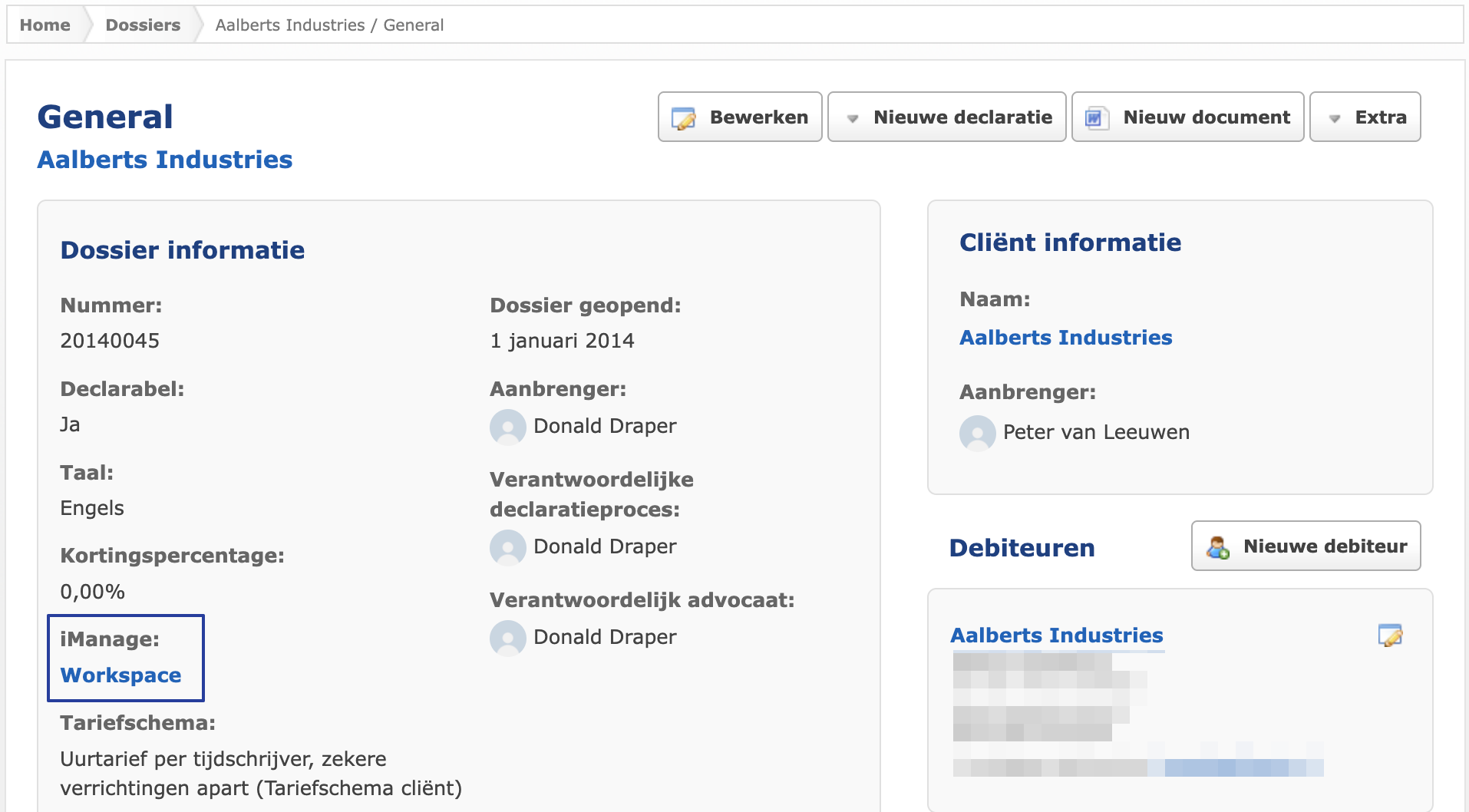Click the Nieuwe debiteur button
This screenshot has width=1469, height=812.
point(1306,546)
